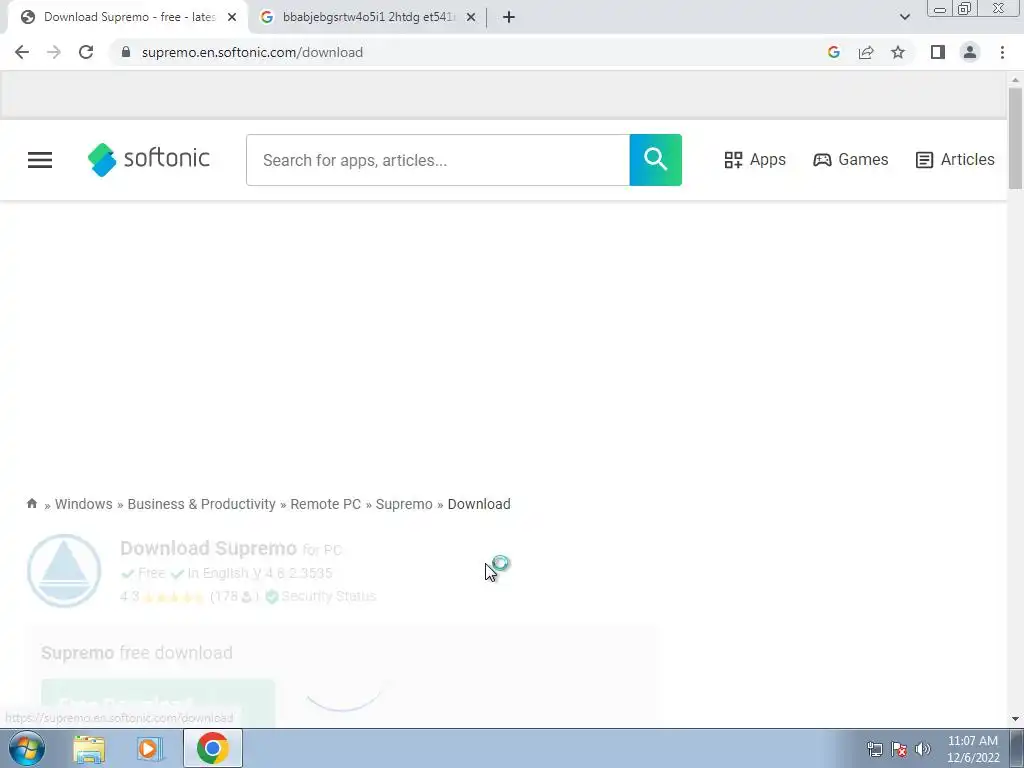Open Business & Productivity breadcrumb link

coord(201,504)
